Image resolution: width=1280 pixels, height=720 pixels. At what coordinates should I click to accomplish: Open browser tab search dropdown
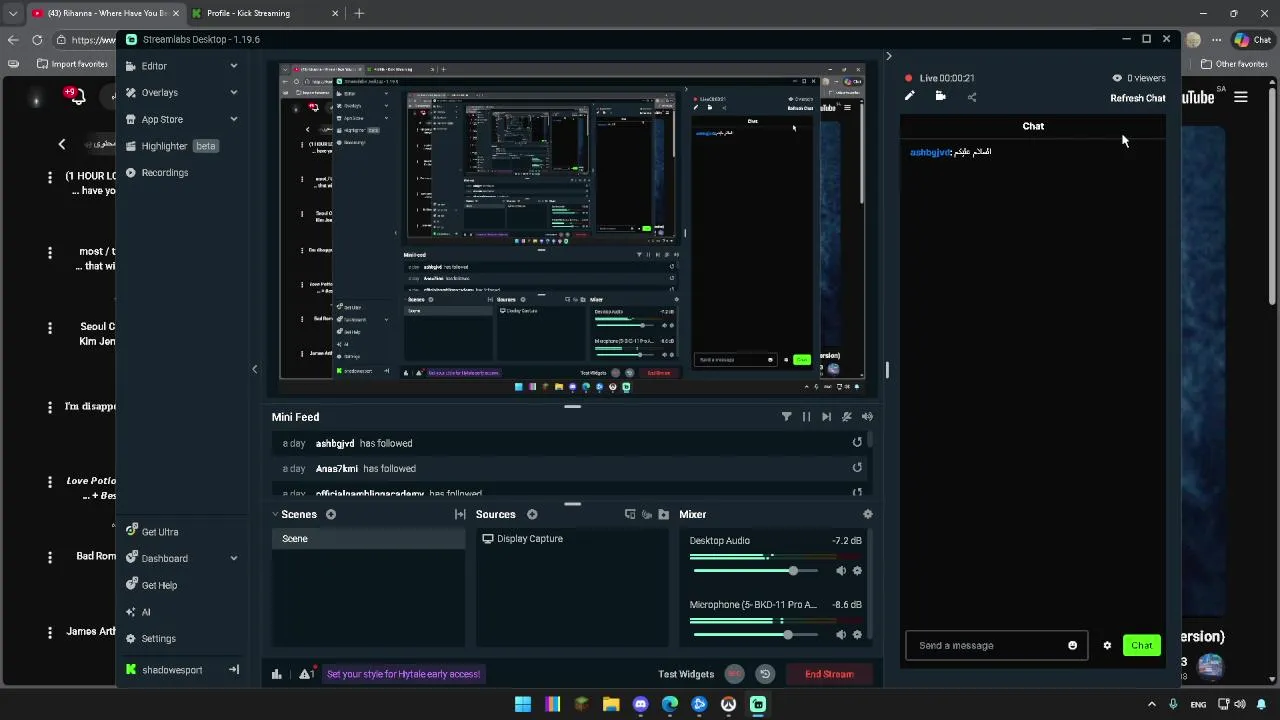[12, 13]
